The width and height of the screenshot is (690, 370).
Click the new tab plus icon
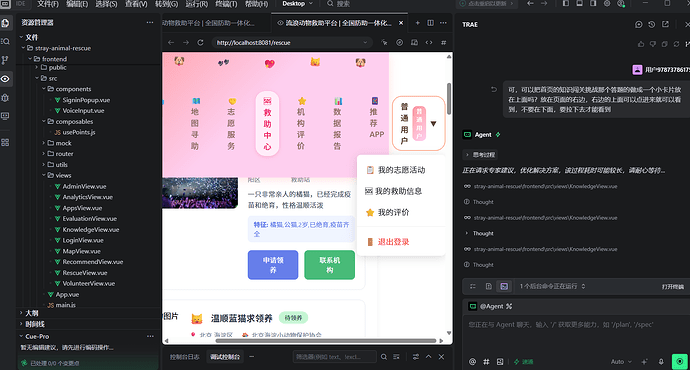pos(418,23)
